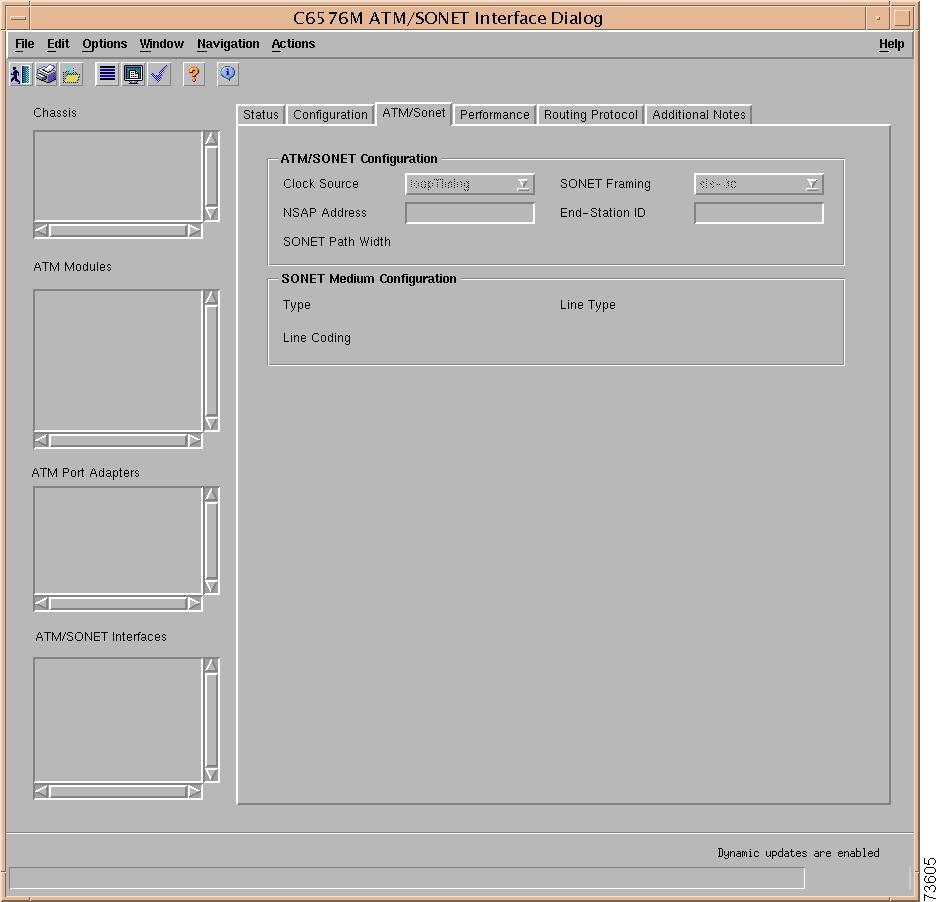Switch to the Performance tab
This screenshot has width=940, height=902.
(x=495, y=114)
